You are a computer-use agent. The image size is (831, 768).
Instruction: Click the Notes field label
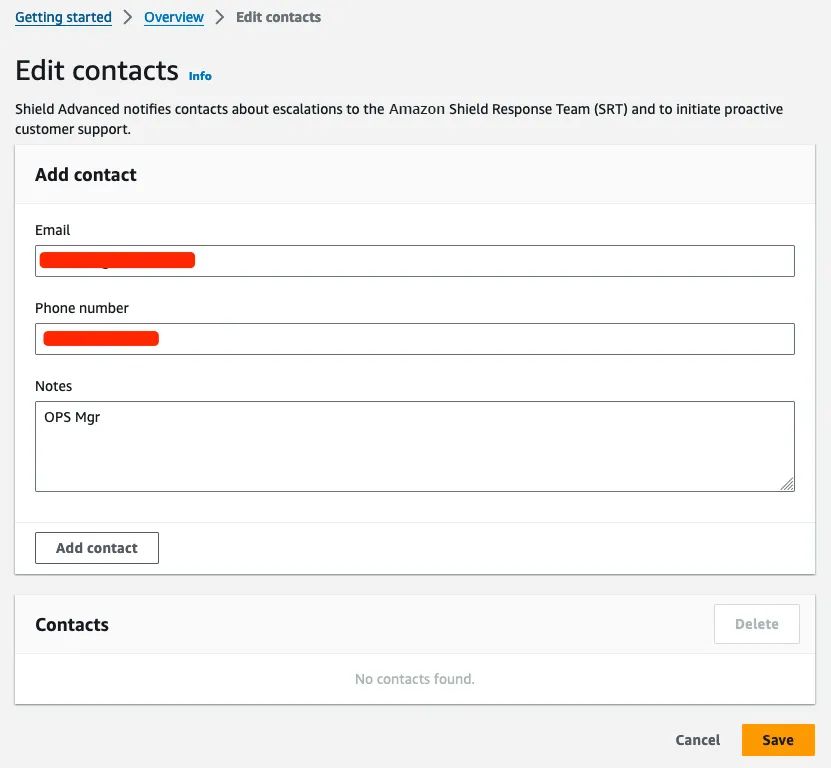click(54, 386)
